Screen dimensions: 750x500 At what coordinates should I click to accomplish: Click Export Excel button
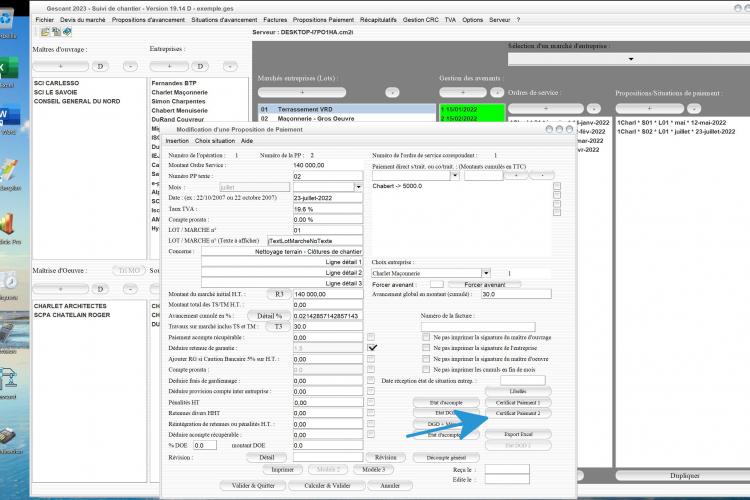(518, 434)
